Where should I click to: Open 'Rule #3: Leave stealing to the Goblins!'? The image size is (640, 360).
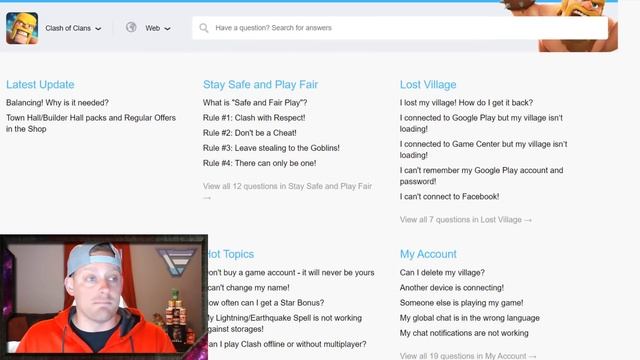pyautogui.click(x=271, y=148)
